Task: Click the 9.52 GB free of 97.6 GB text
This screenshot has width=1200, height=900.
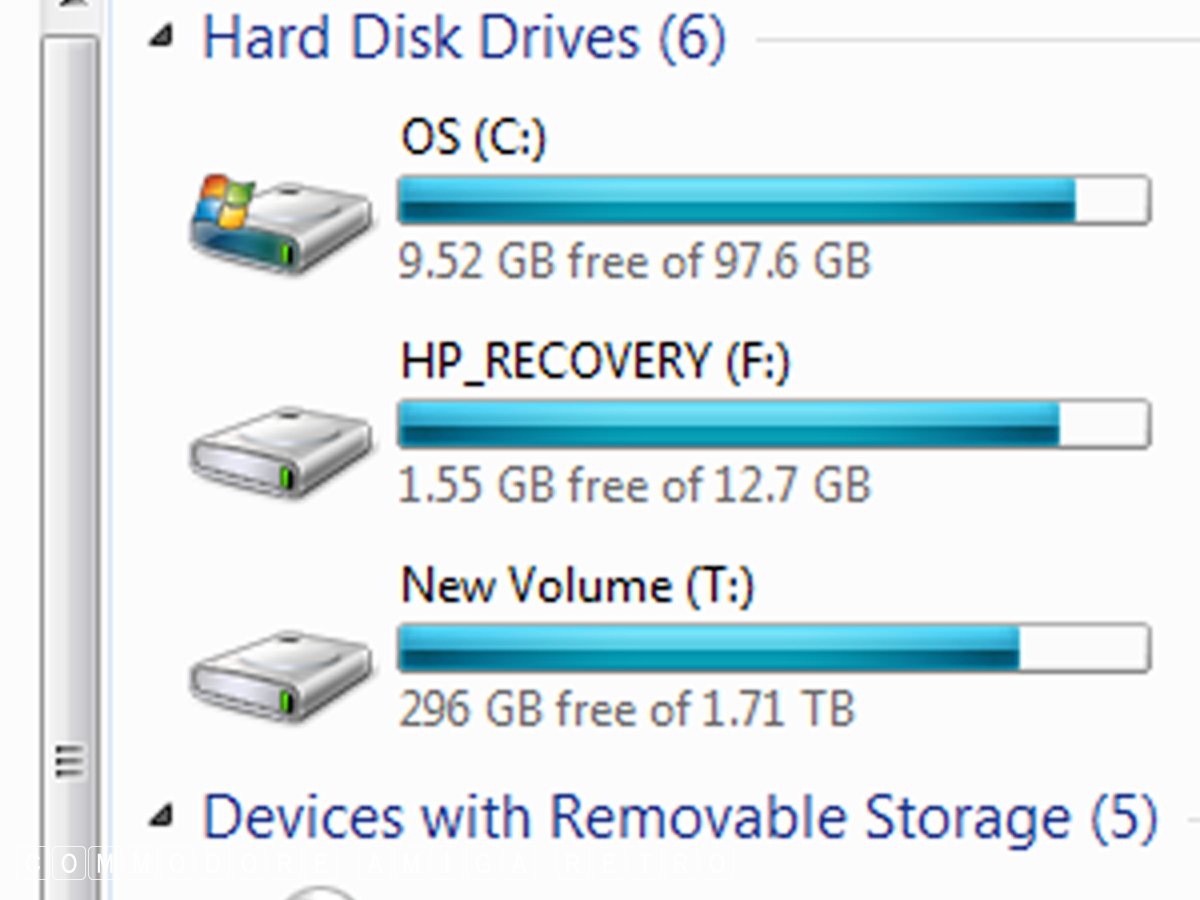Action: [x=635, y=262]
